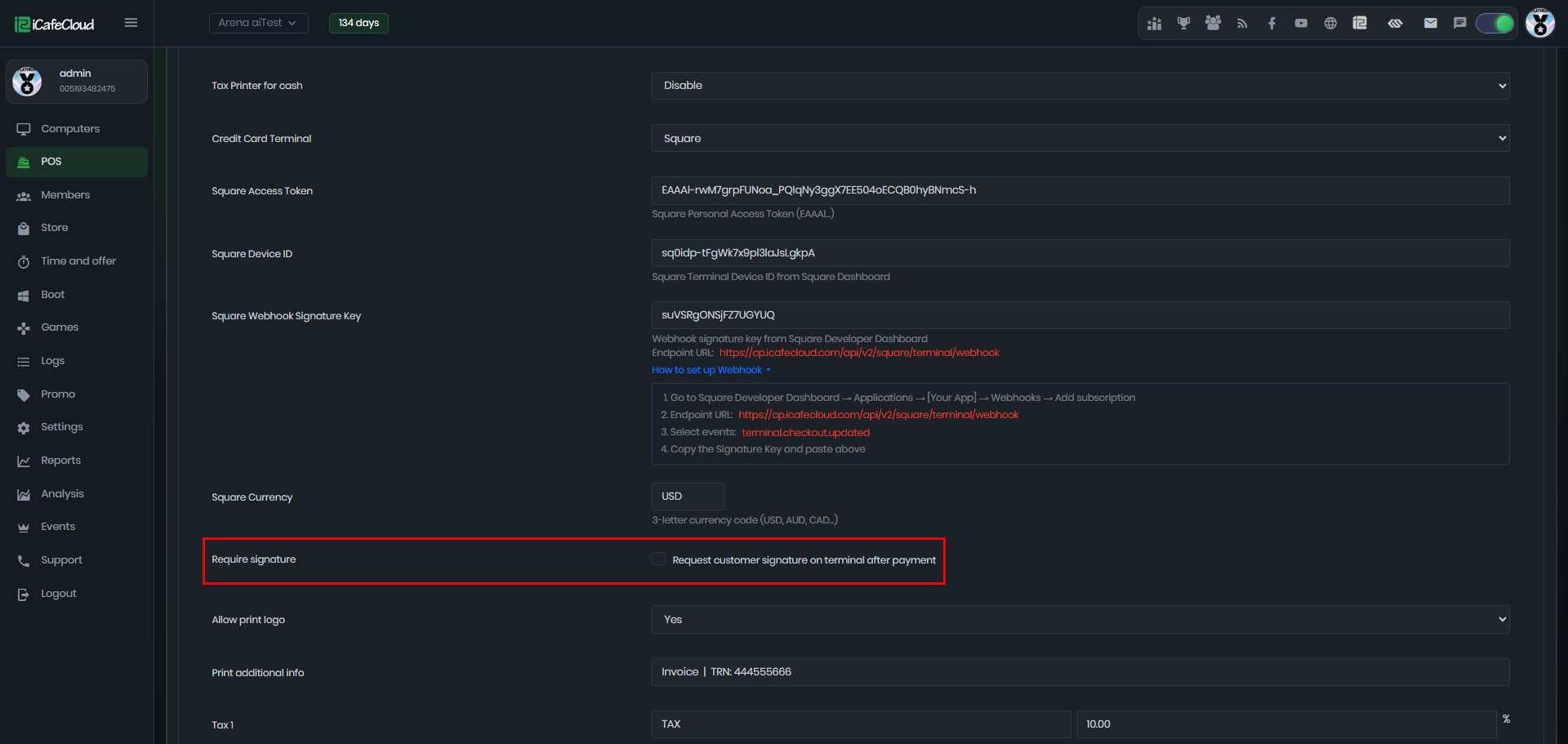Image resolution: width=1568 pixels, height=744 pixels.
Task: Click the leaderboard ranking stars icon
Action: pyautogui.click(x=1154, y=24)
